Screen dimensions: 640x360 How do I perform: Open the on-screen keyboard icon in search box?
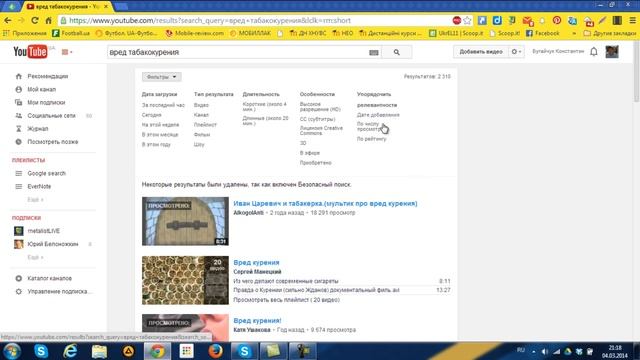[373, 52]
